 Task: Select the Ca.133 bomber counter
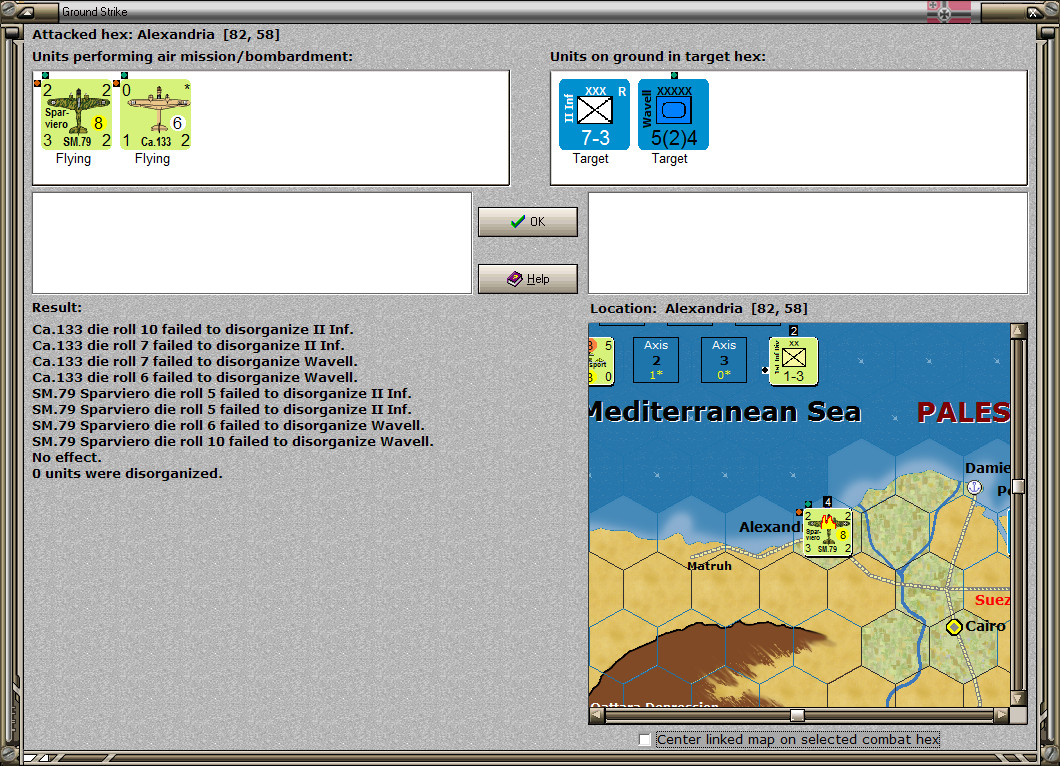tap(155, 114)
